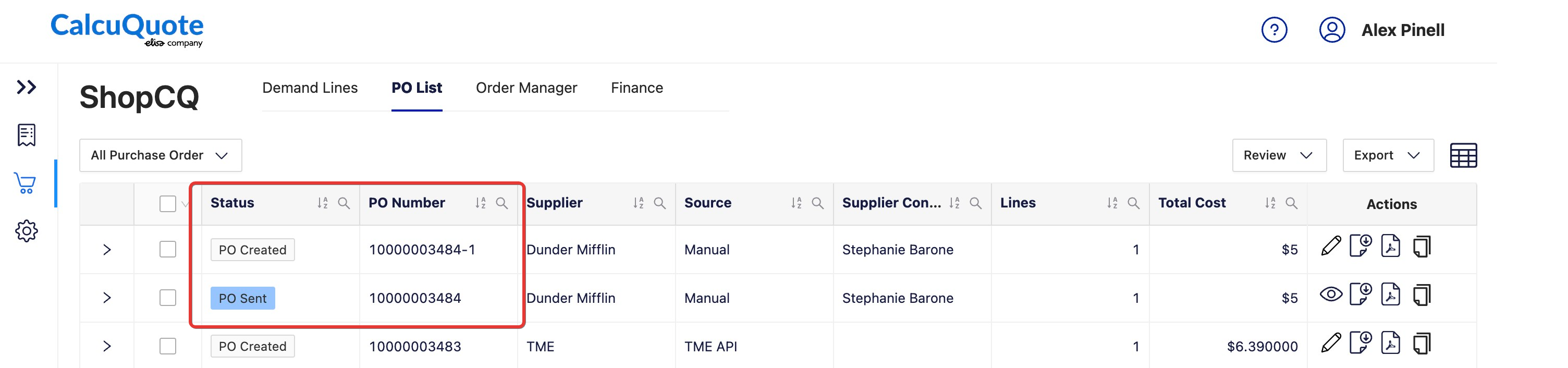Check the box for PO 10000003483

click(167, 346)
